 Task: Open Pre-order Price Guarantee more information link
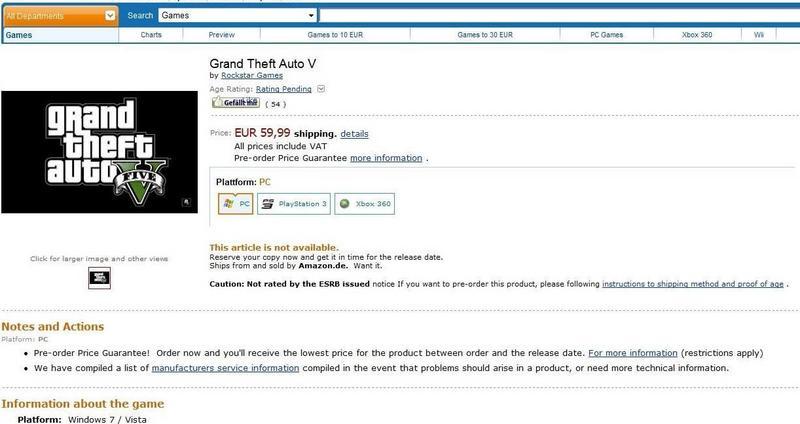pyautogui.click(x=386, y=158)
